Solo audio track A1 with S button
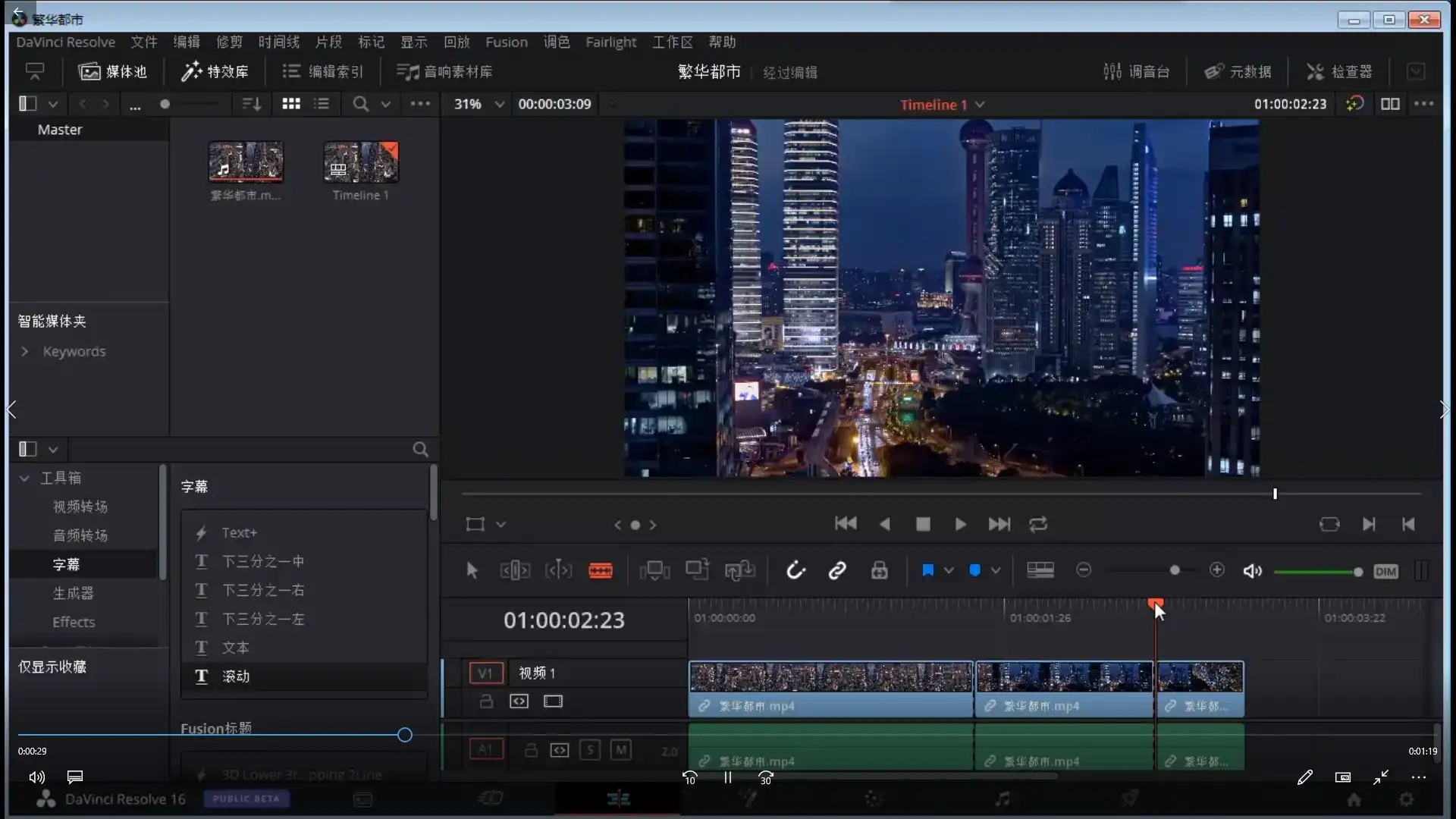This screenshot has width=1456, height=819. coord(590,750)
